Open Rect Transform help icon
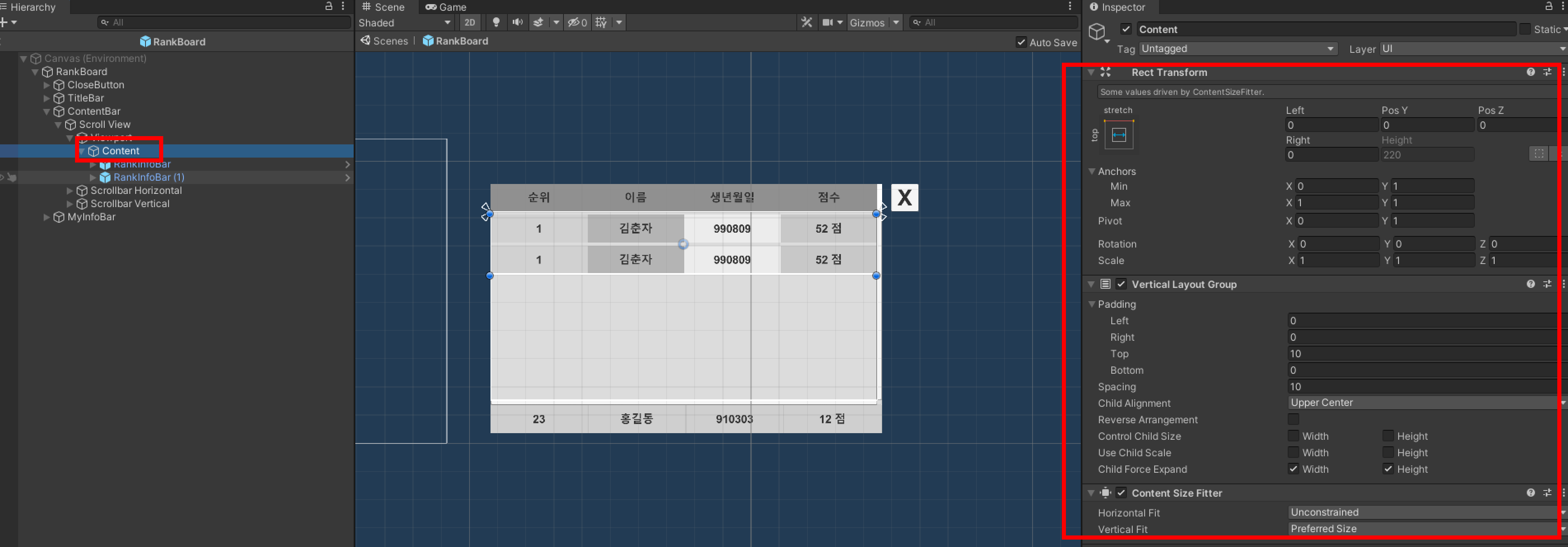Image resolution: width=1568 pixels, height=547 pixels. pos(1530,72)
